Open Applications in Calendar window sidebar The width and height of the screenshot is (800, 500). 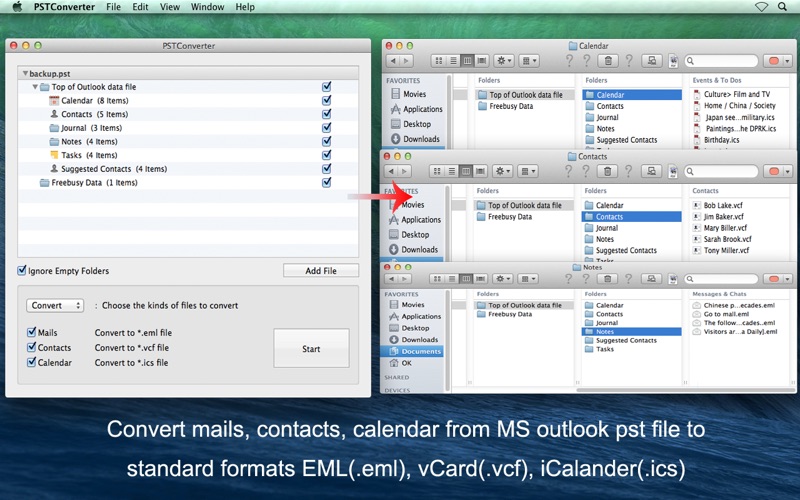pos(416,109)
